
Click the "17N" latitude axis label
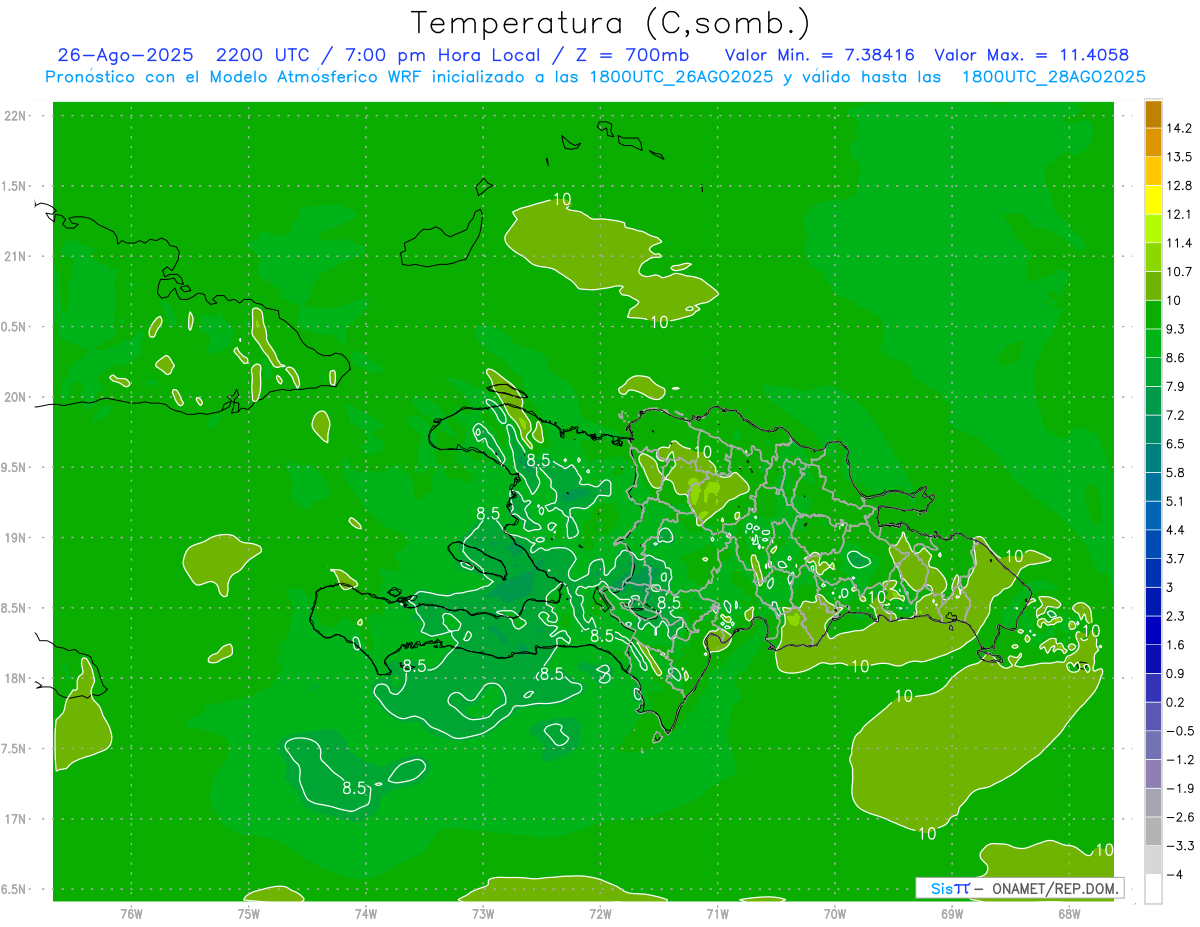(x=16, y=819)
